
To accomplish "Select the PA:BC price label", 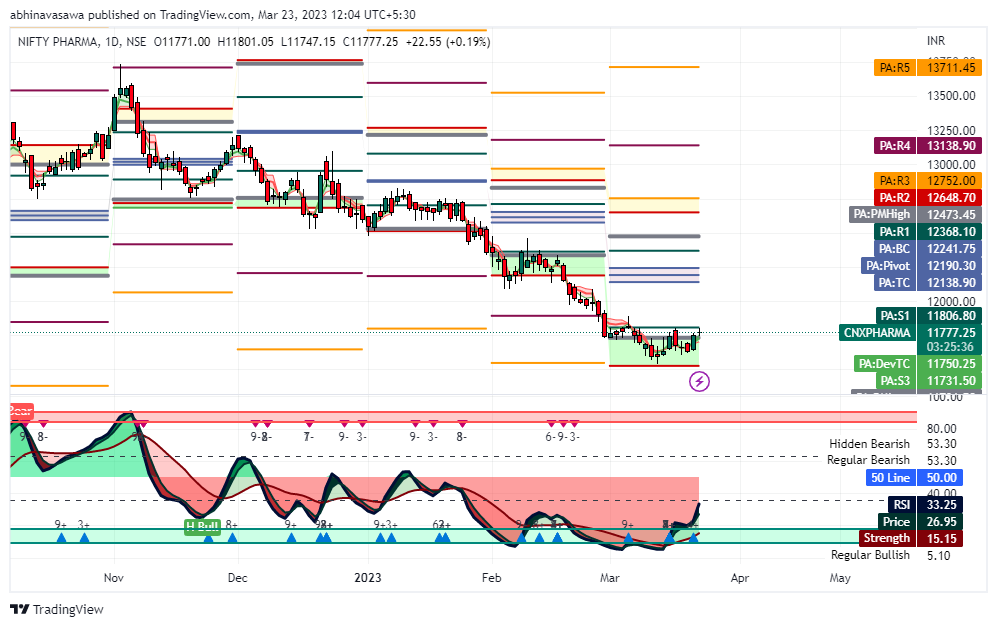I will (895, 249).
